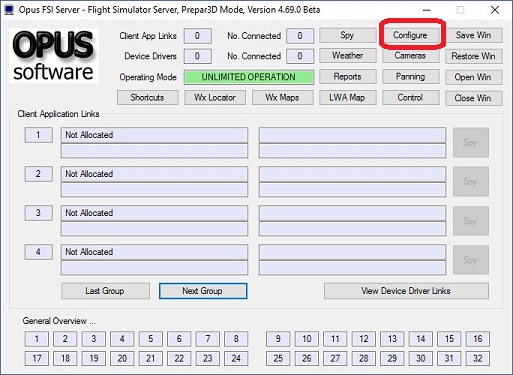Click client link 1 Not Allocated field
The height and width of the screenshot is (375, 513).
(154, 135)
